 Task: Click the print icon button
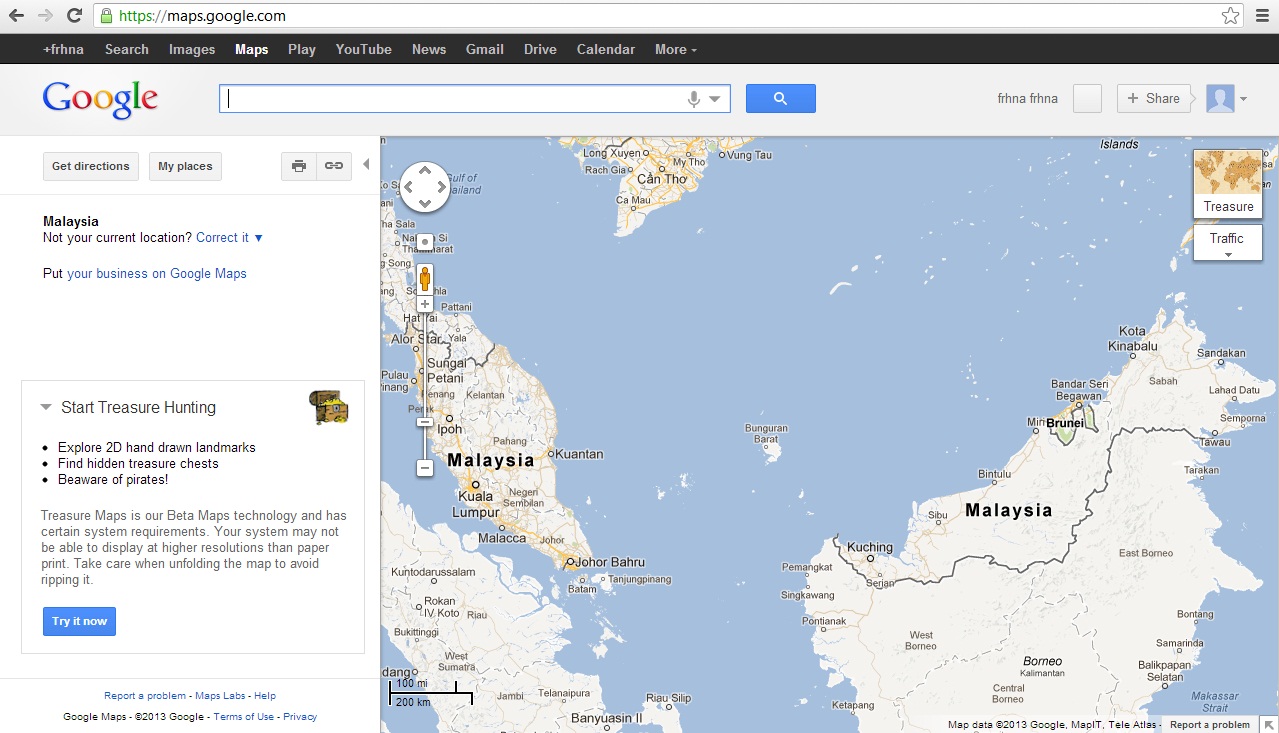[299, 166]
